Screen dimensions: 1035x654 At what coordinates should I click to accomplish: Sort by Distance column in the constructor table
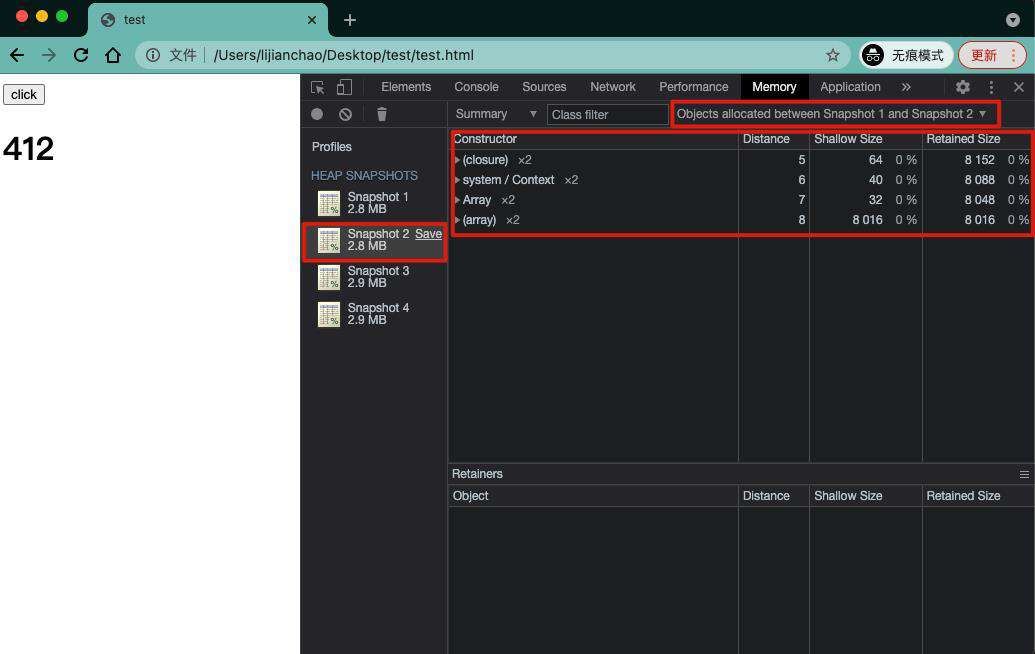click(774, 139)
